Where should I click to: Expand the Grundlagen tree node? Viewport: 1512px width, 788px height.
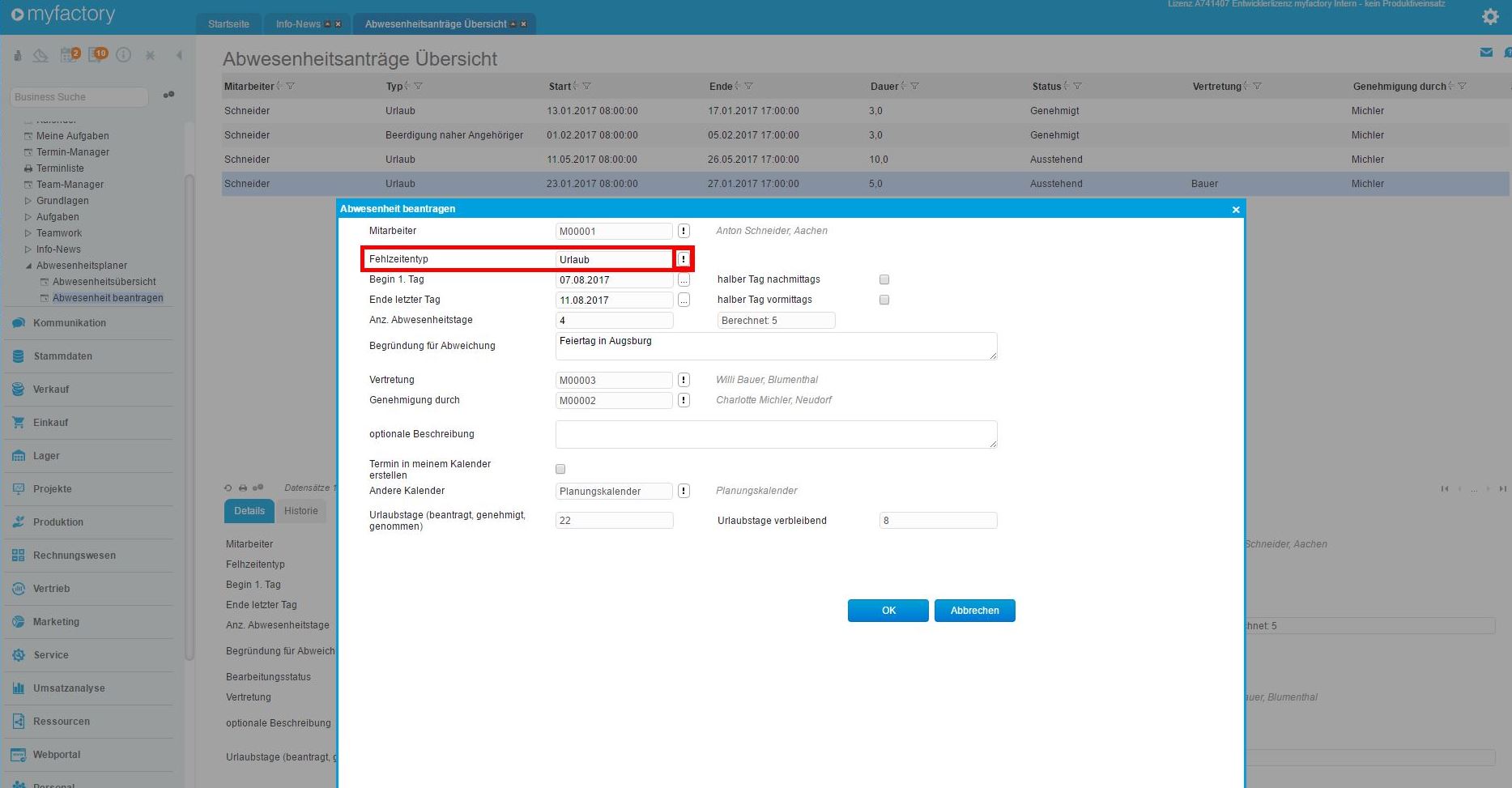click(x=28, y=201)
